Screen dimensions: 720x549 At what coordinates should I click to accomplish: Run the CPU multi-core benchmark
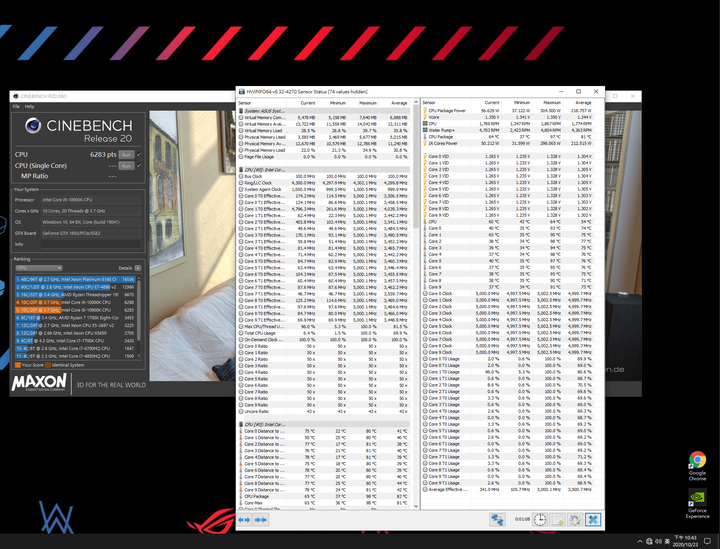tap(126, 155)
